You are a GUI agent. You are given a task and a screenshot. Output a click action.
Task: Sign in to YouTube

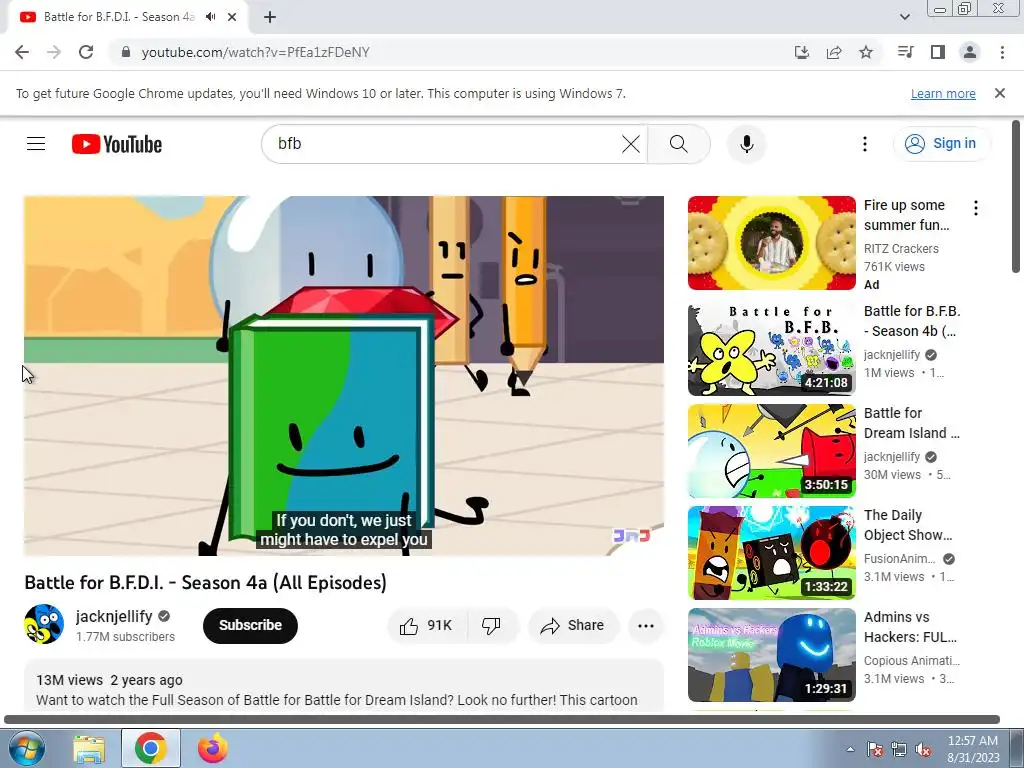point(941,144)
